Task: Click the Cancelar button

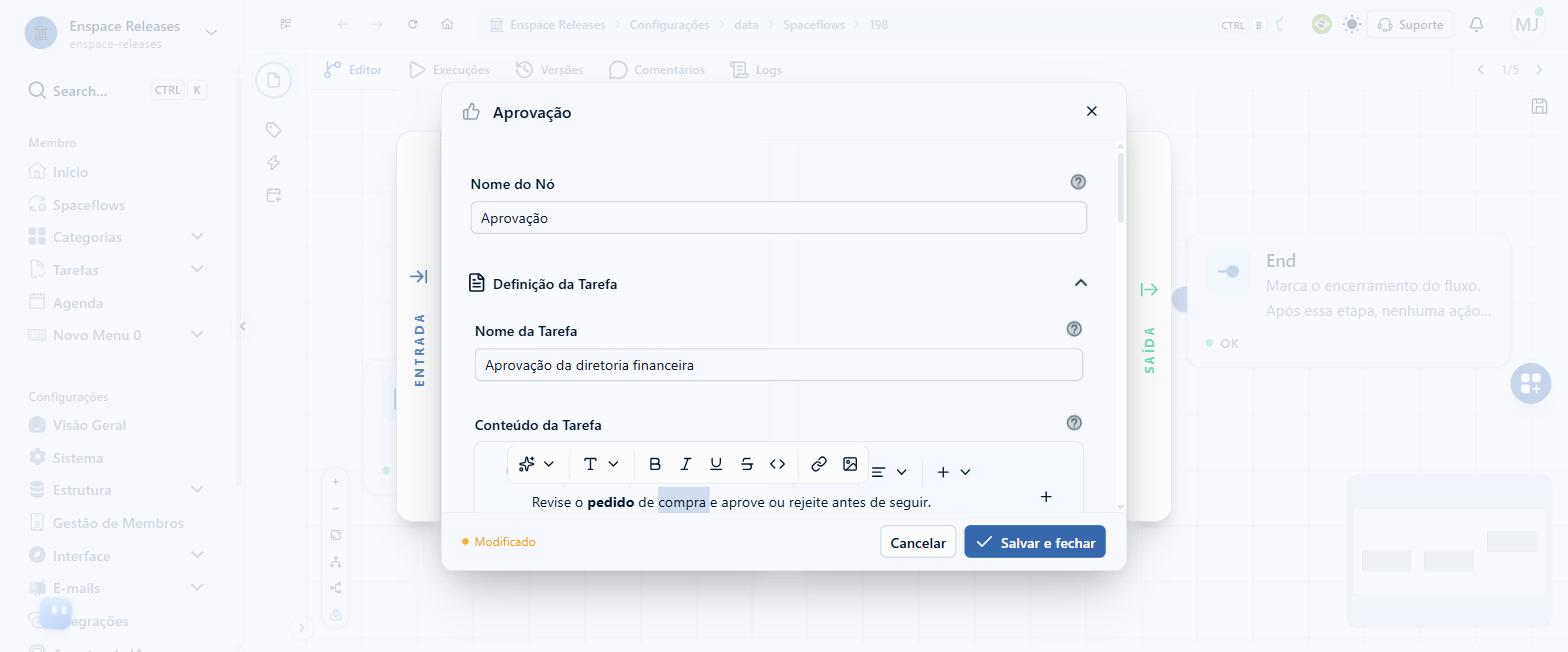Action: pyautogui.click(x=918, y=542)
